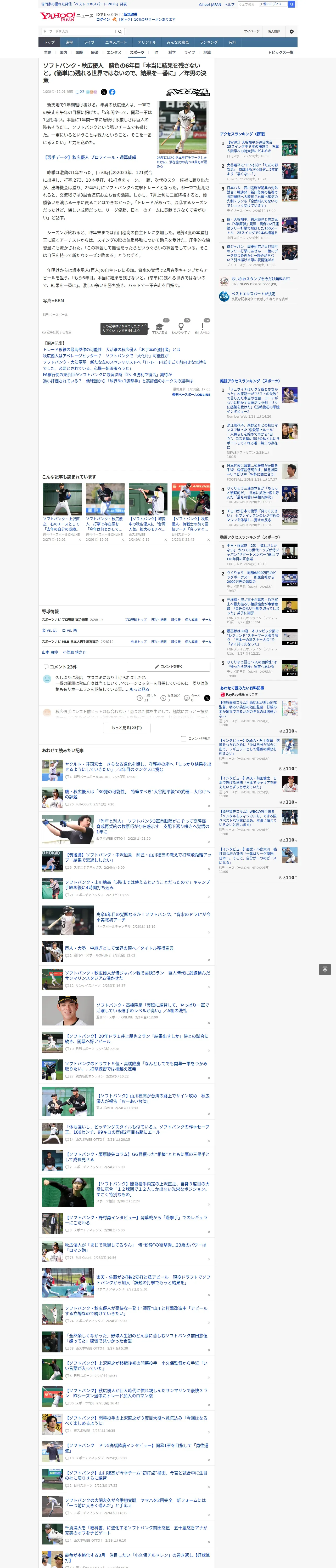Click the web search button top right
Image resolution: width=336 pixels, height=1568 pixels.
pos(292,4)
